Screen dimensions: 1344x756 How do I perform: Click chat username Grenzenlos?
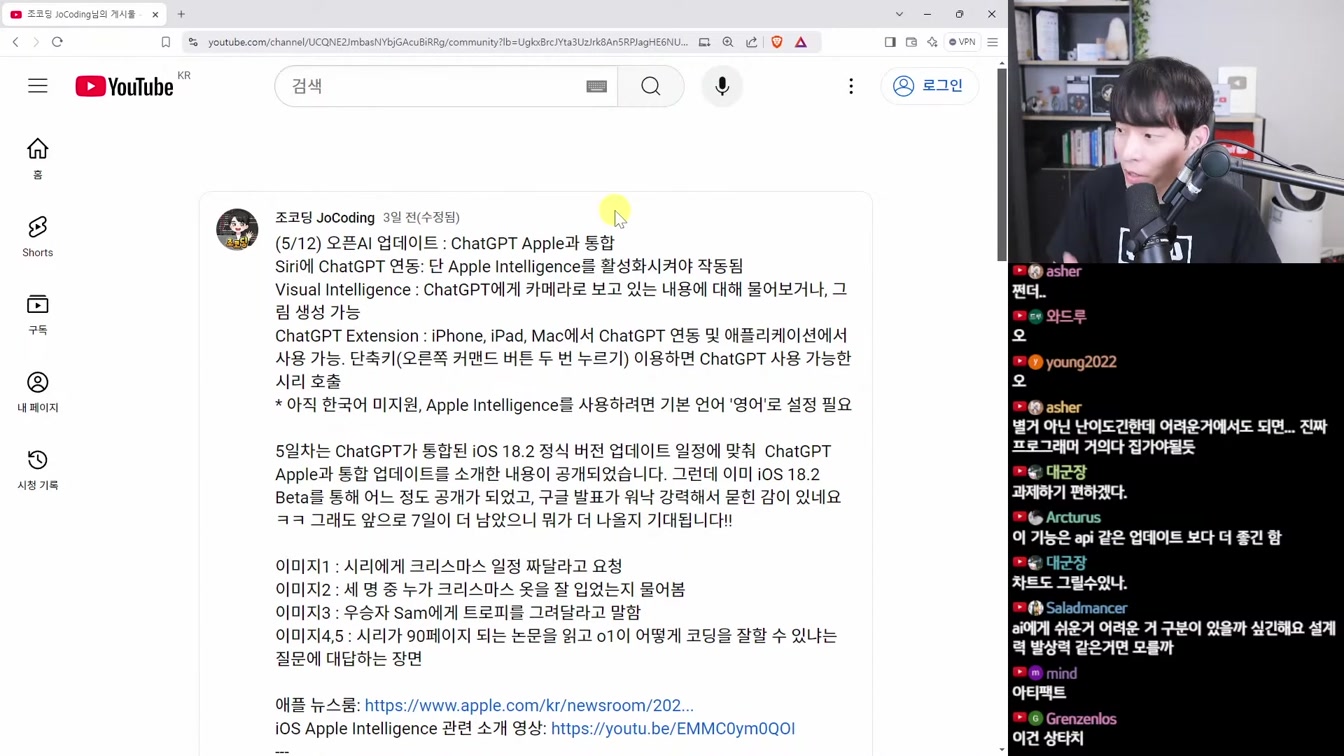[1081, 719]
